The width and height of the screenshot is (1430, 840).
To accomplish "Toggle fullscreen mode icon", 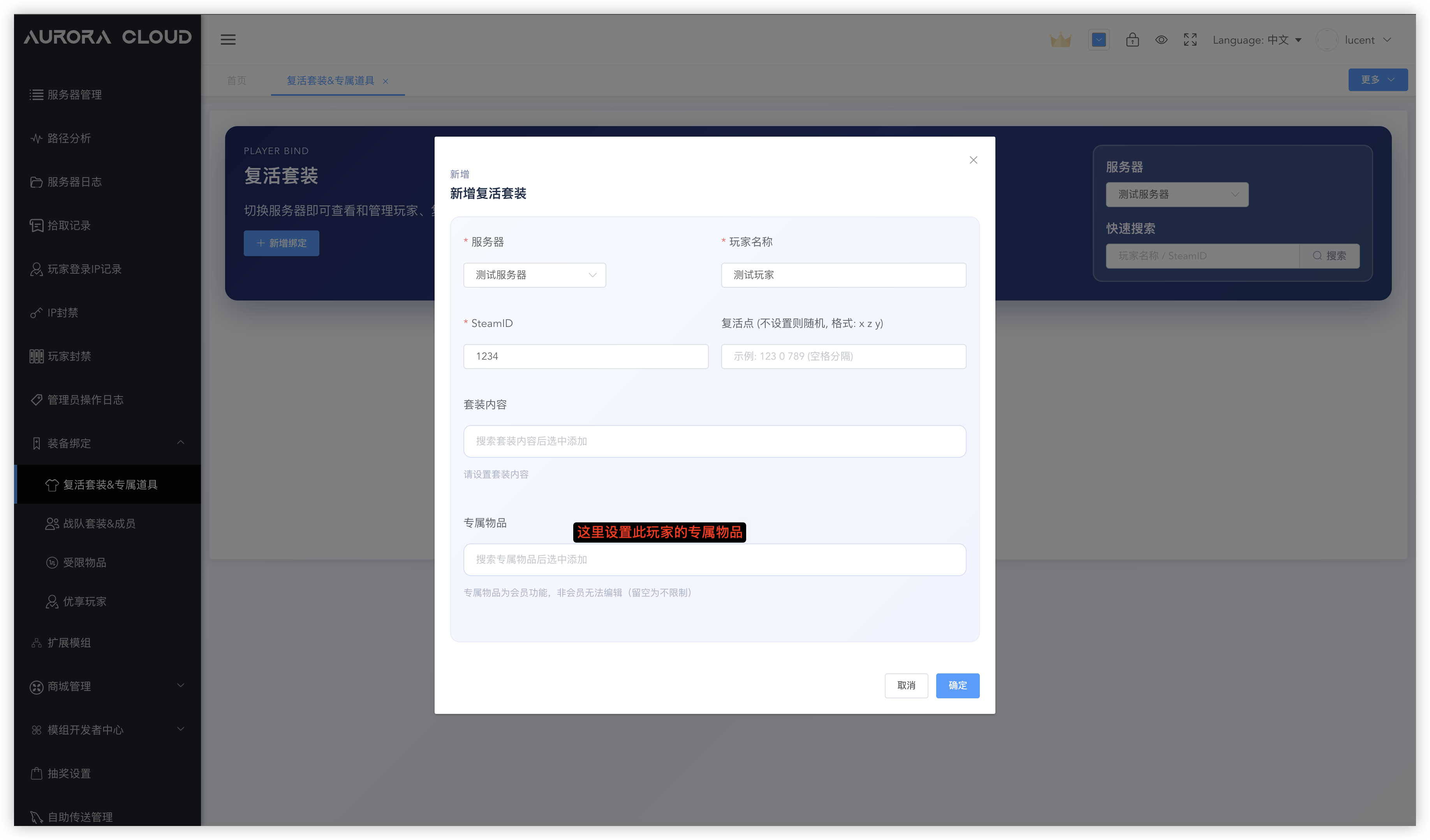I will [x=1190, y=40].
